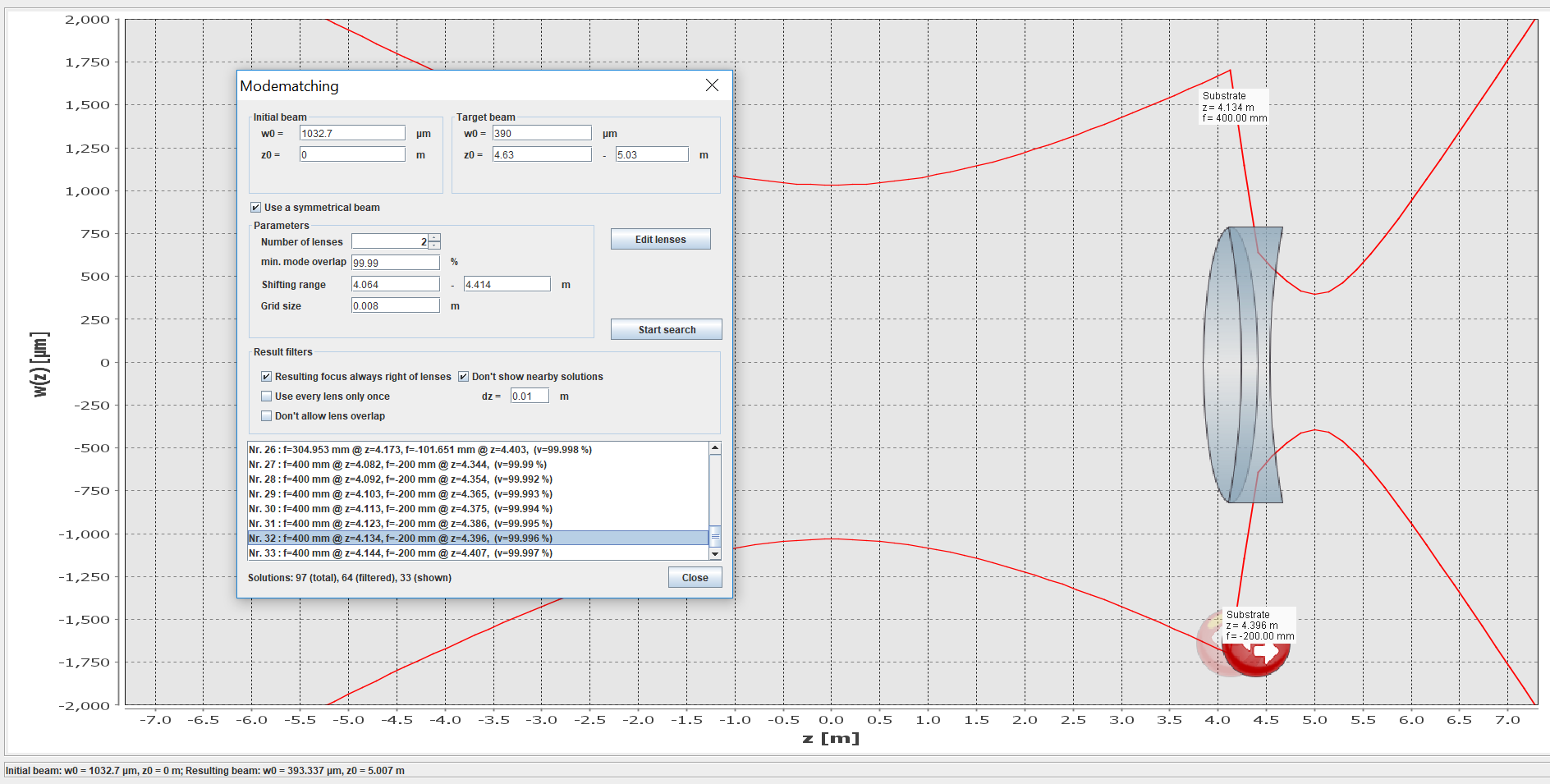Click the results list scroll-down arrow

(x=715, y=554)
